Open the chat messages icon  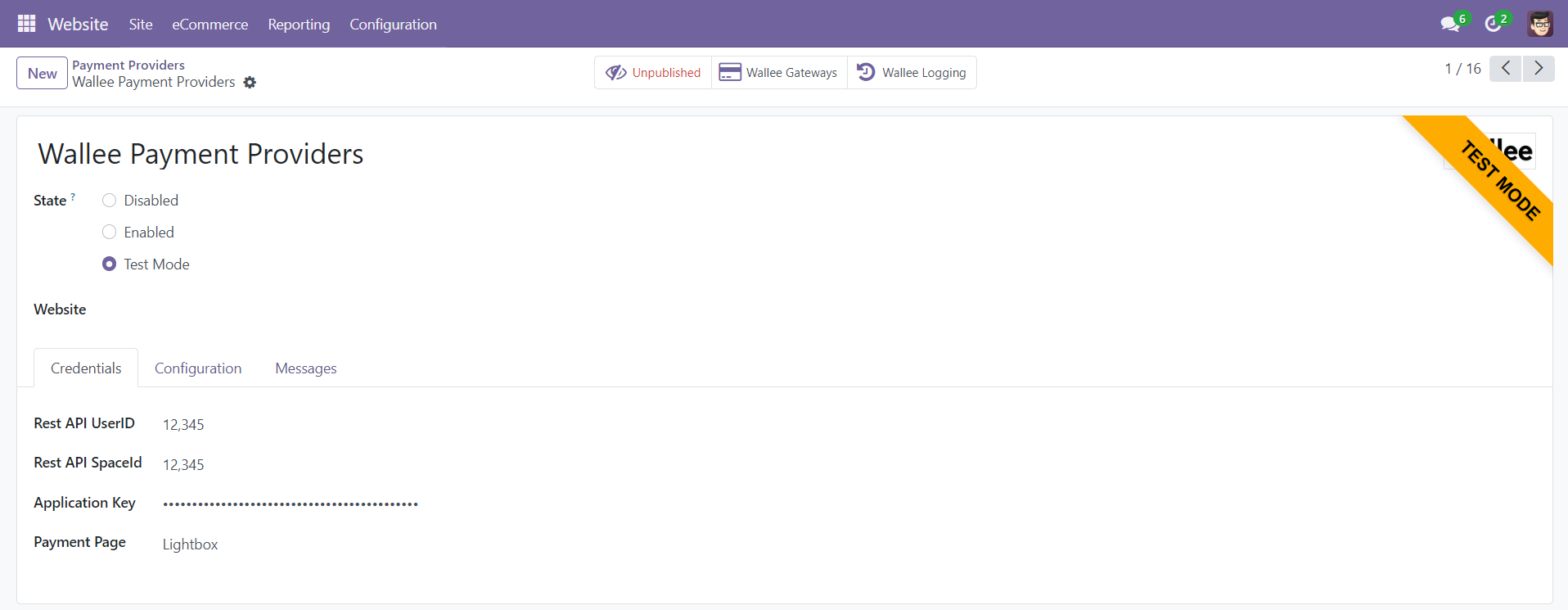pos(1450,24)
